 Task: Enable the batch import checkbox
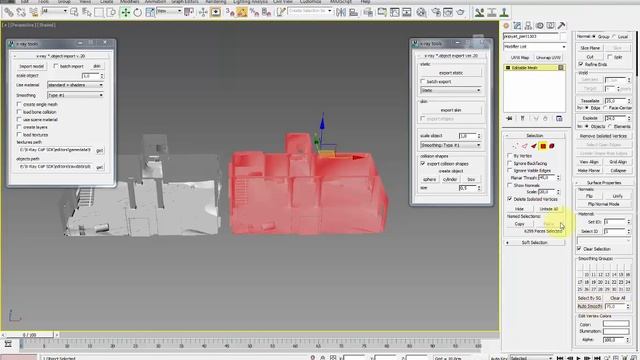56,66
